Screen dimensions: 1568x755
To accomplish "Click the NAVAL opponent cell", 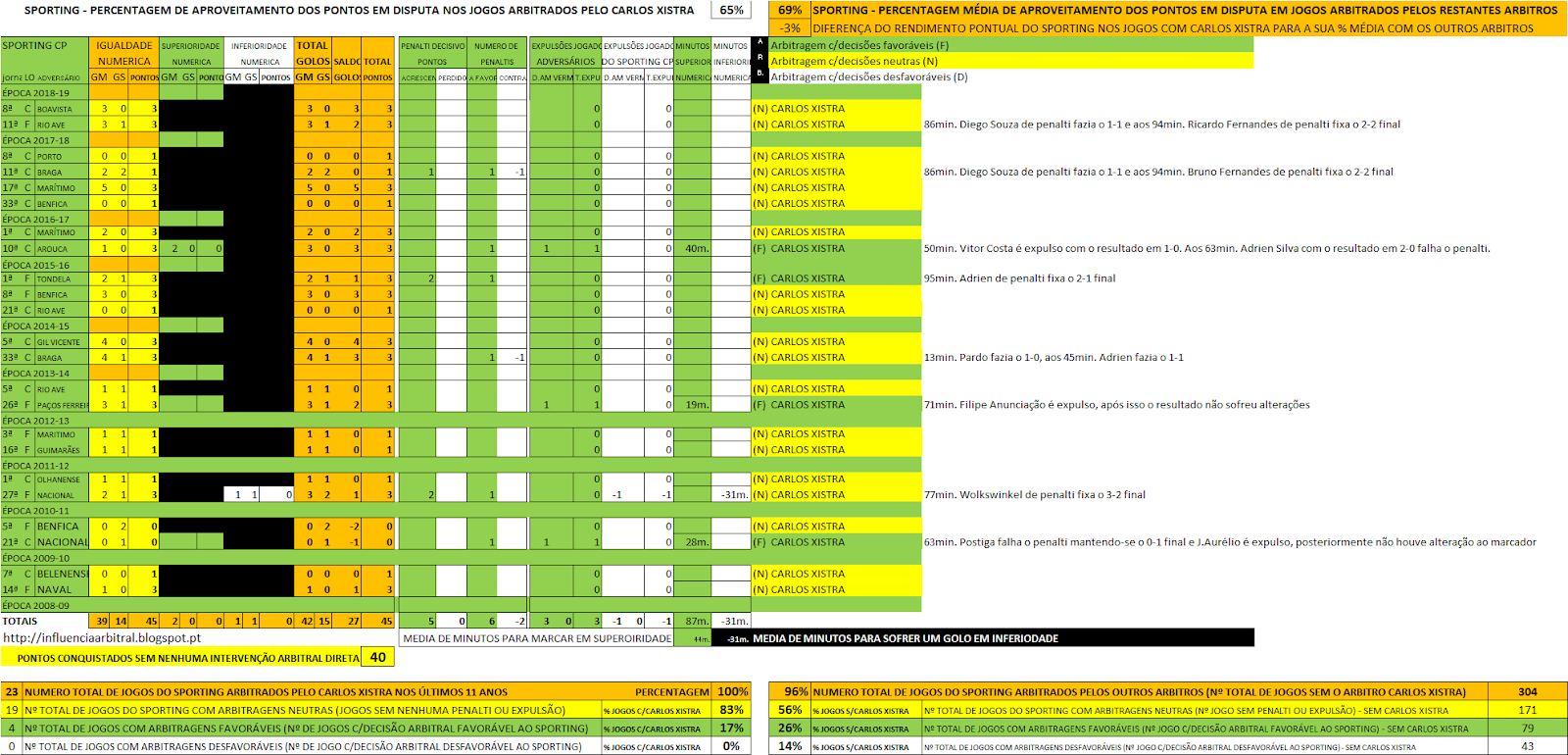I will pos(62,589).
